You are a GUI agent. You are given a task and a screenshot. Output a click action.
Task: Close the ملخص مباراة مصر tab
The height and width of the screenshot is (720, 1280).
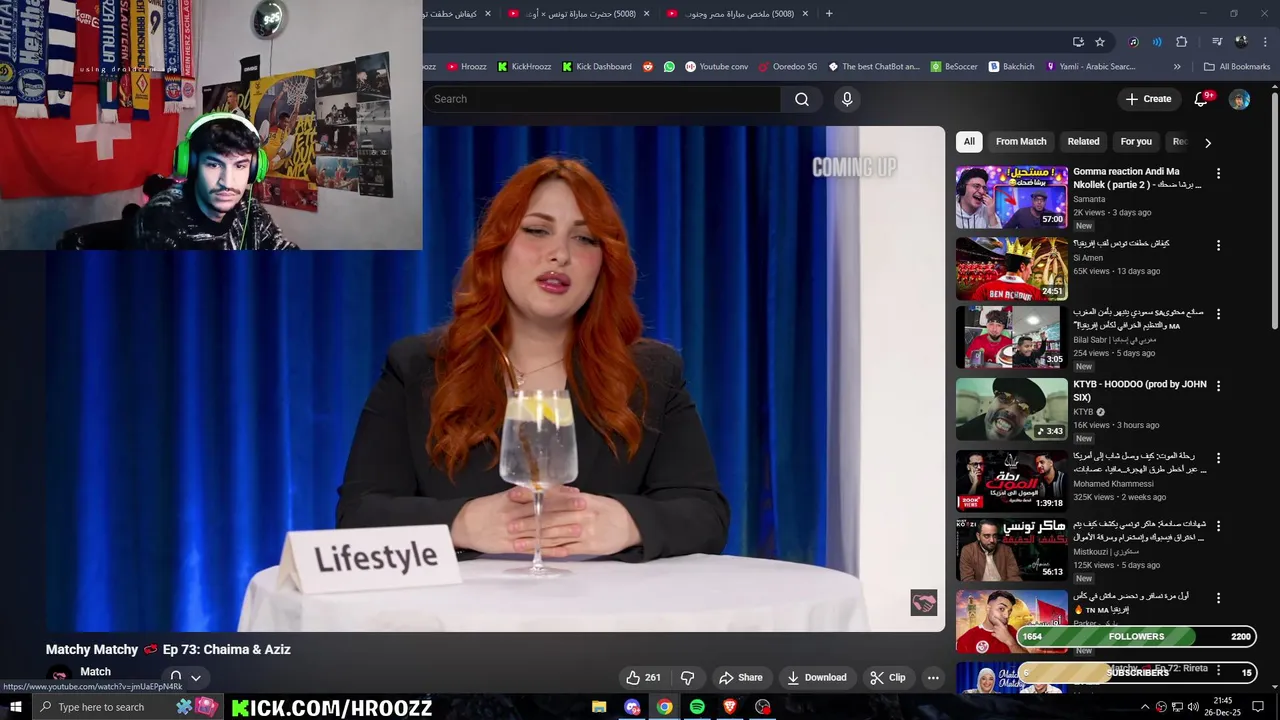[x=805, y=14]
